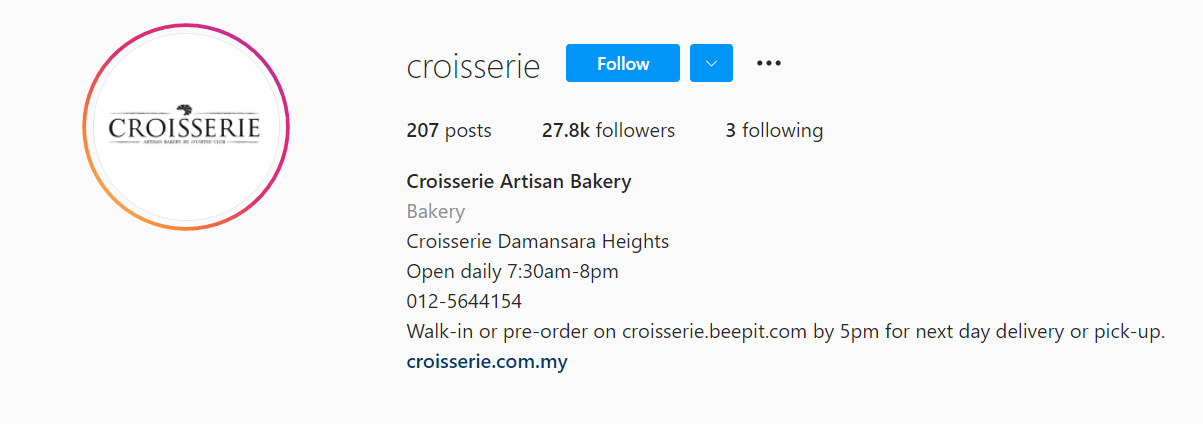Viewport: 1203px width, 424px height.
Task: View the 27.8k followers list
Action: click(608, 130)
